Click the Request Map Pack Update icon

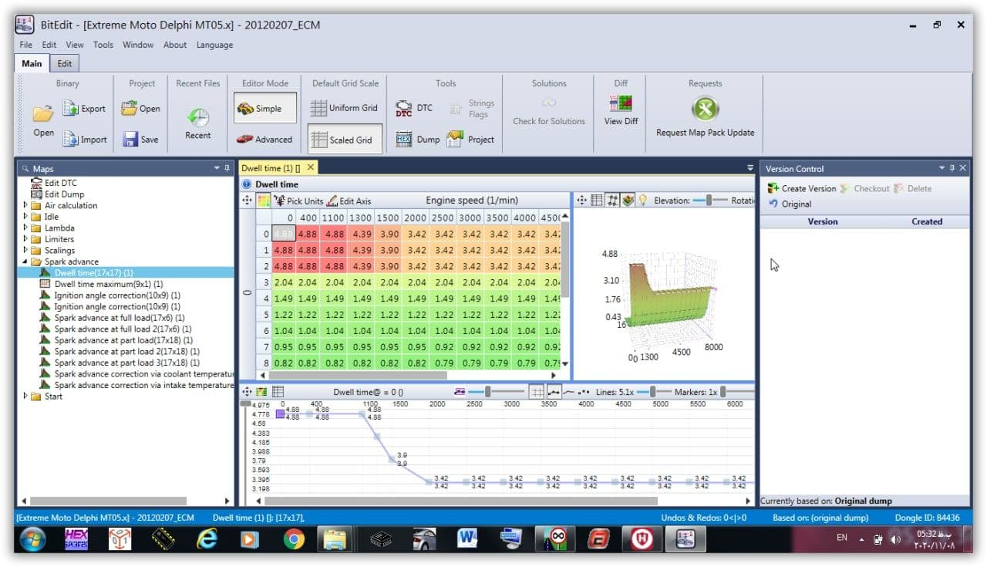(705, 109)
